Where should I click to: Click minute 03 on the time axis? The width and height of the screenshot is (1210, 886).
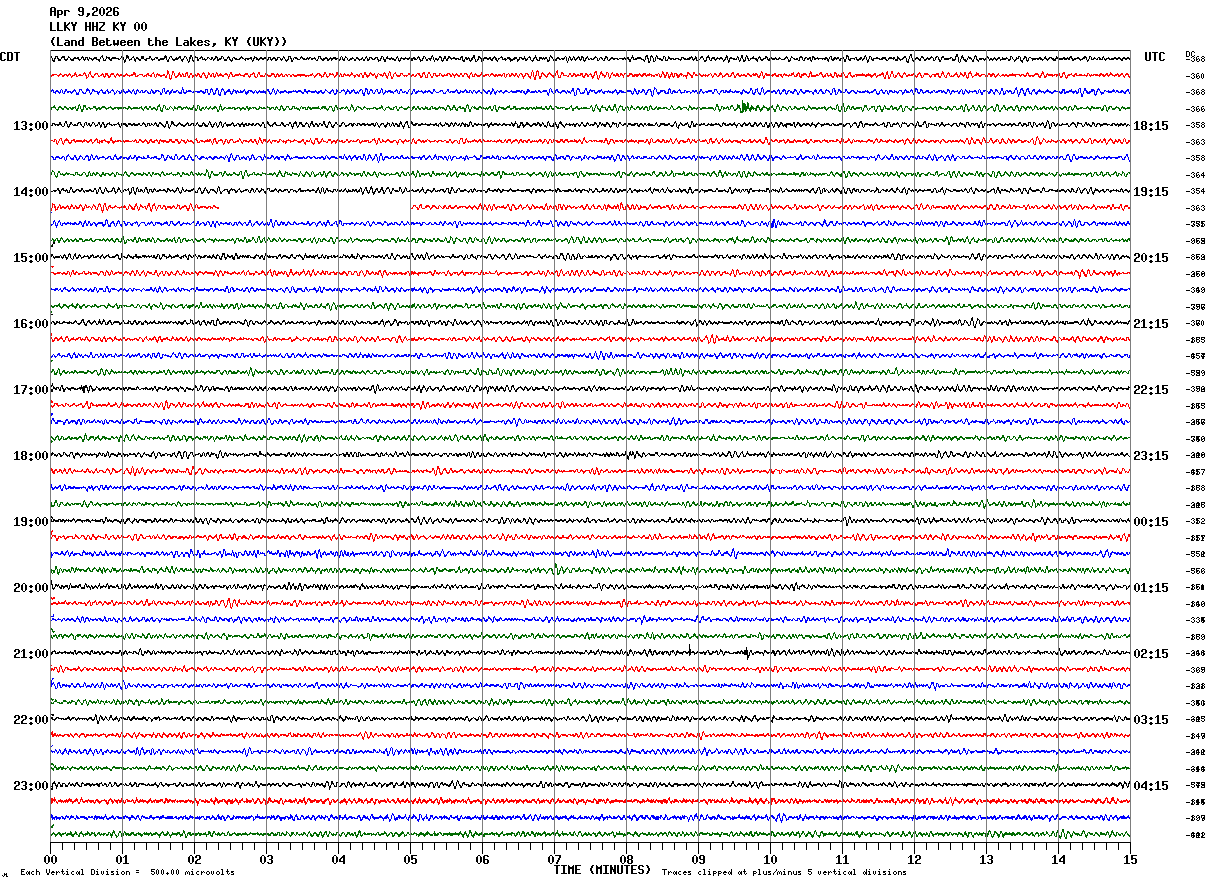(x=266, y=859)
